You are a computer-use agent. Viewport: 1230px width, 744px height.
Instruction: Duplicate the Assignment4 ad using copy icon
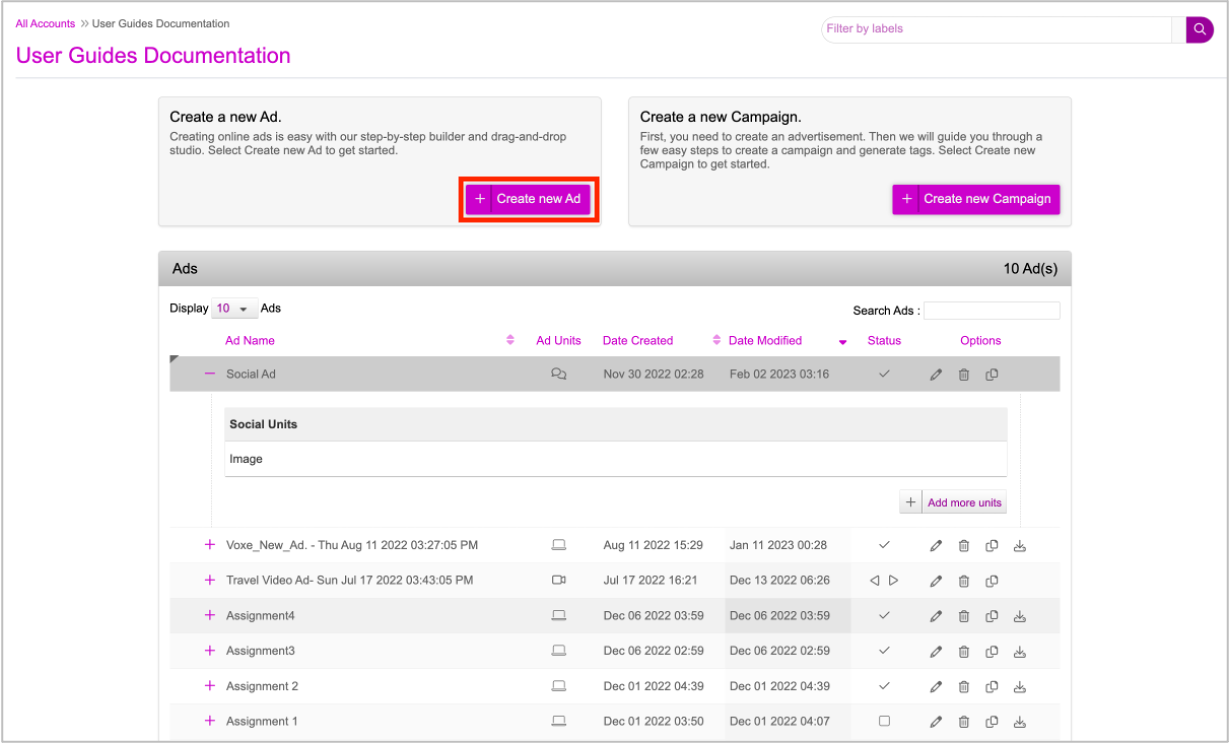point(992,616)
